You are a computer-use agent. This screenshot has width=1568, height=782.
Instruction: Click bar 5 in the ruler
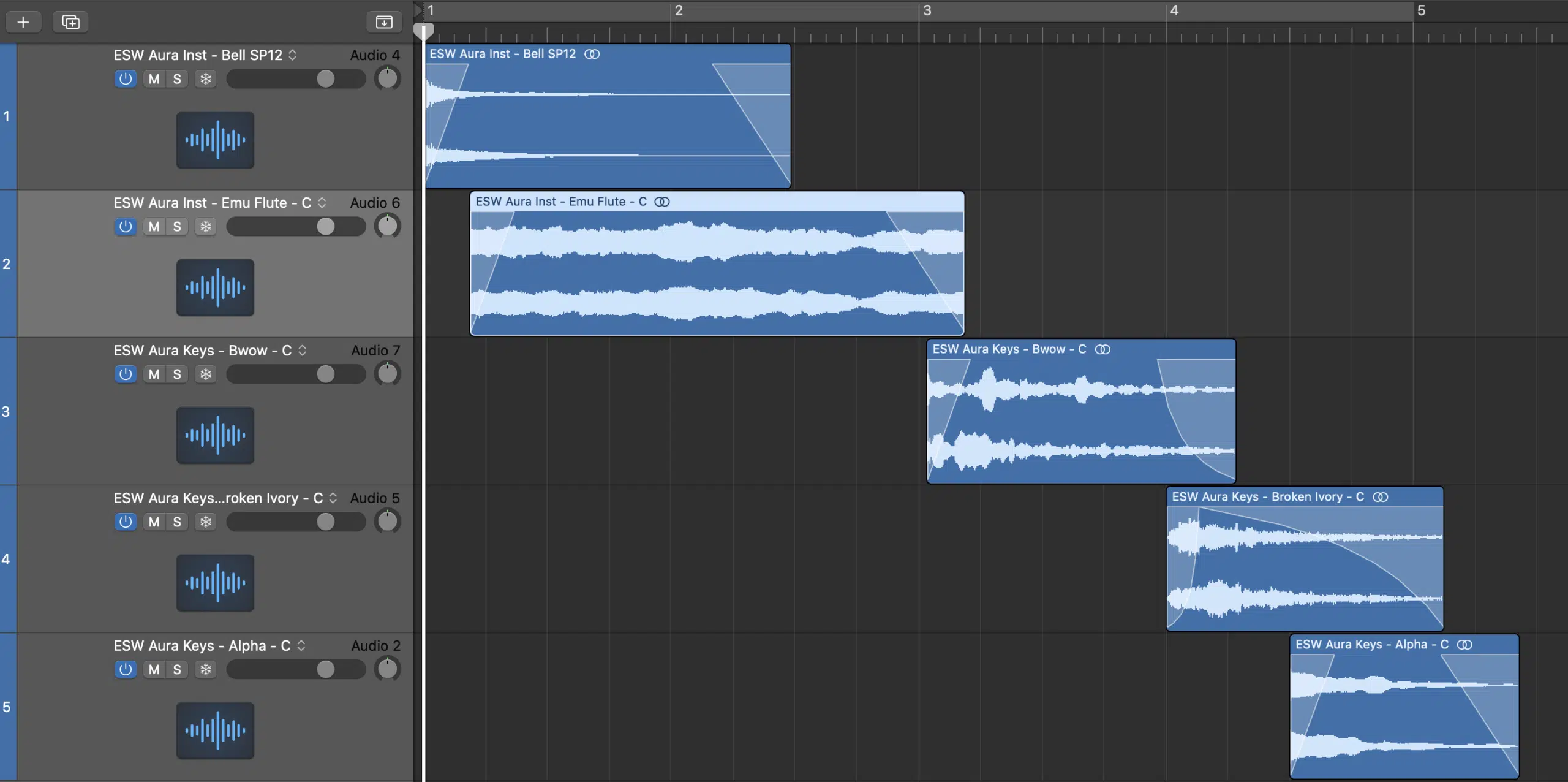coord(1422,11)
